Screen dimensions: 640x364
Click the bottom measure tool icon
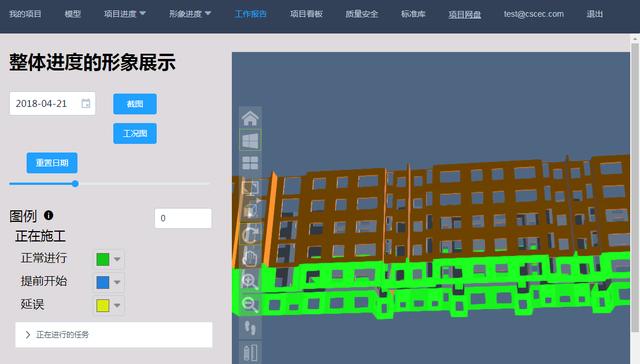[x=250, y=353]
